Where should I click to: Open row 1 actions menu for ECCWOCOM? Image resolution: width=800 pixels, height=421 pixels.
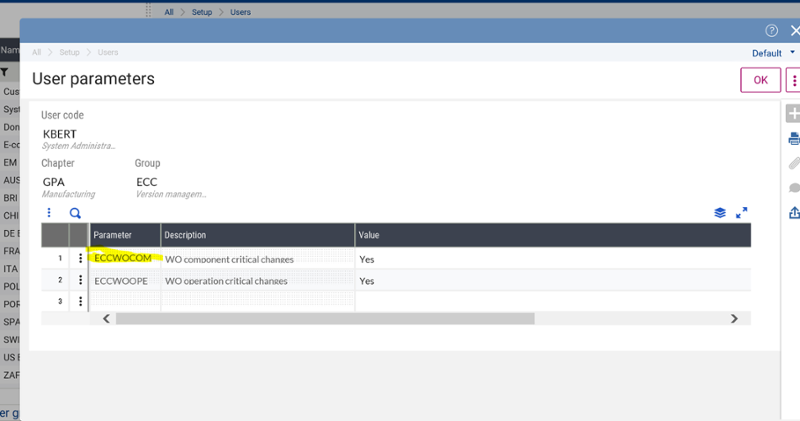pos(80,258)
